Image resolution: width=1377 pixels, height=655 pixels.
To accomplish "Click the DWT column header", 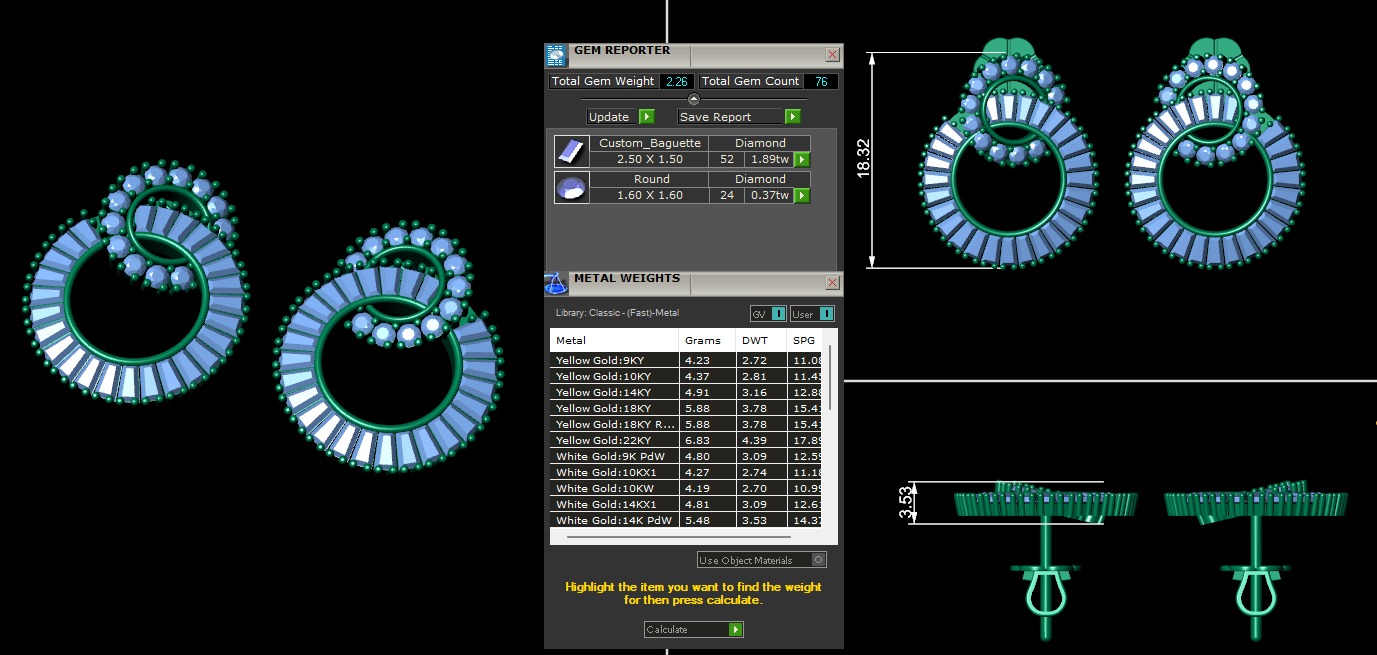I will (761, 340).
